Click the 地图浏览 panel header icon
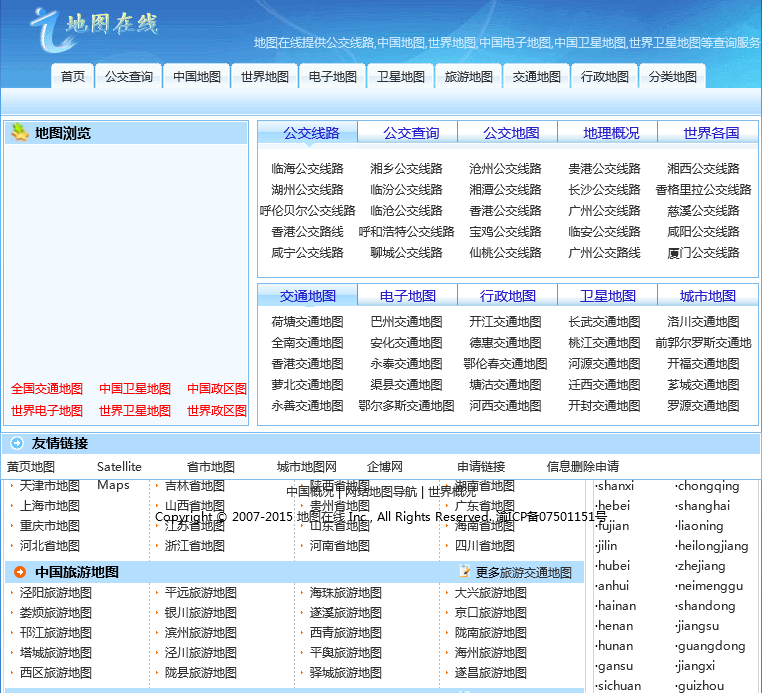The height and width of the screenshot is (693, 762). click(x=19, y=132)
